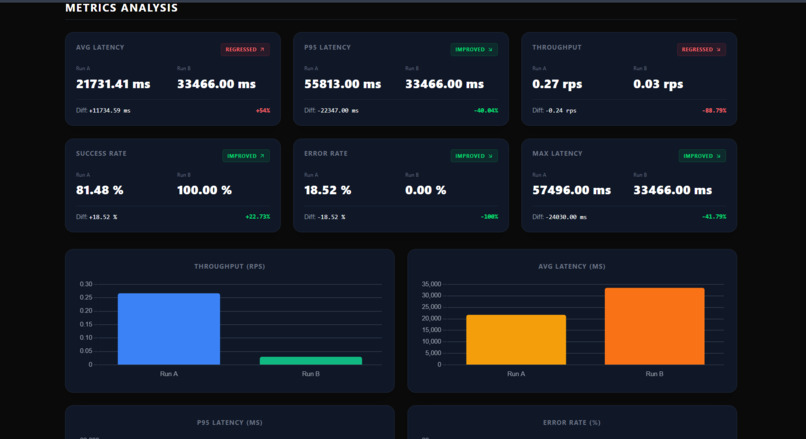
Task: Click the -88.79% change percentage
Action: pos(714,111)
